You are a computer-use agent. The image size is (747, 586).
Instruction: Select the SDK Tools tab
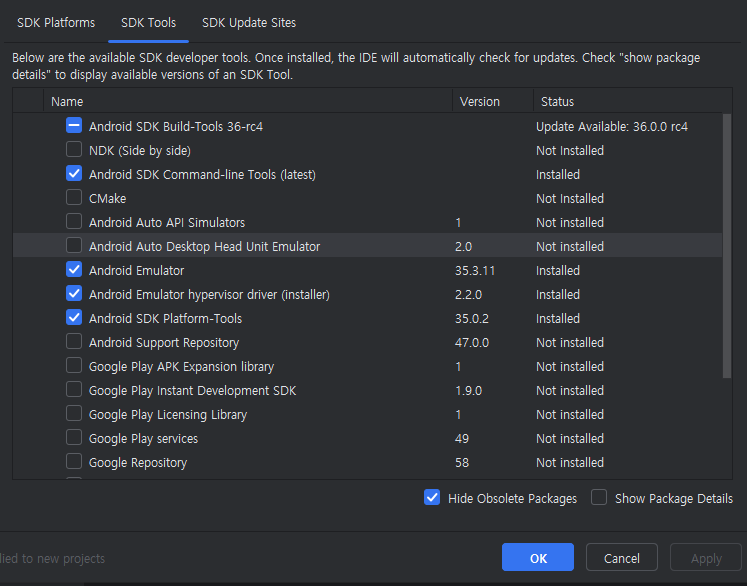[x=148, y=22]
